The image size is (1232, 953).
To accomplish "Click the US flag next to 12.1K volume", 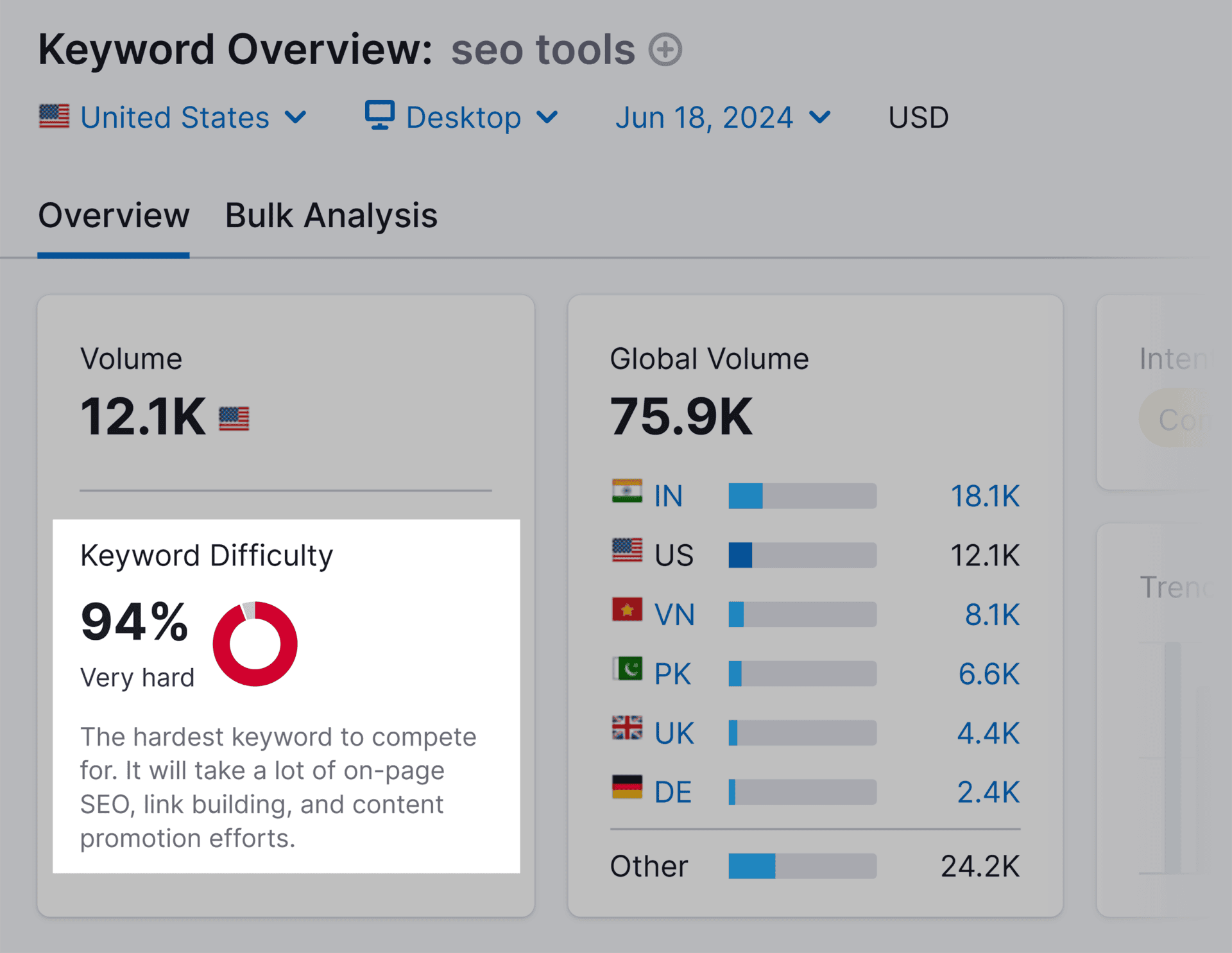I will click(x=234, y=418).
